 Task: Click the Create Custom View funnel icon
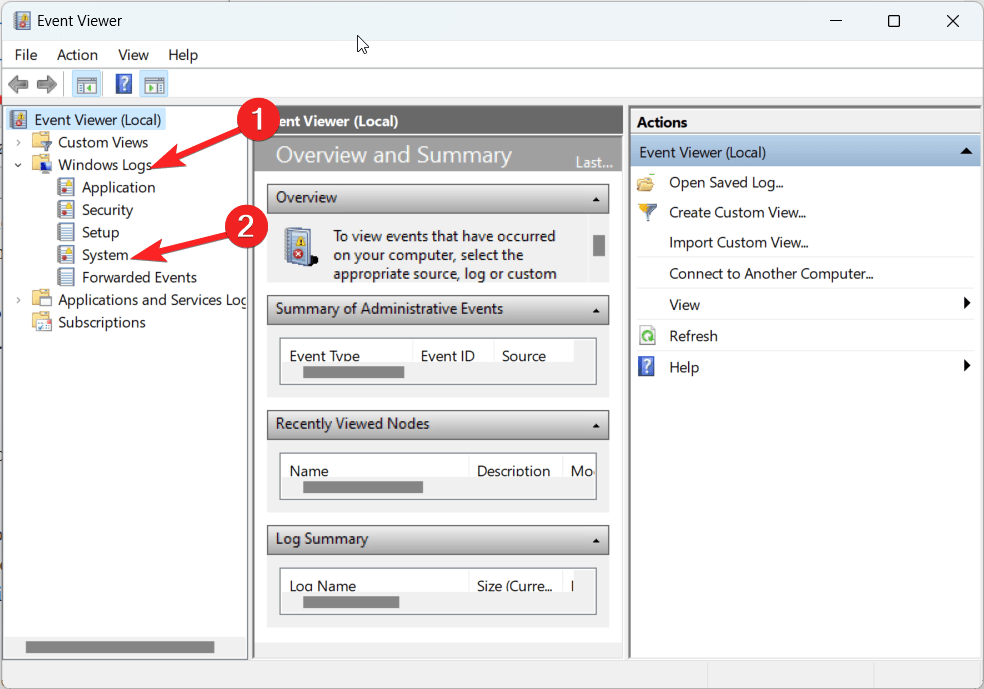[647, 212]
